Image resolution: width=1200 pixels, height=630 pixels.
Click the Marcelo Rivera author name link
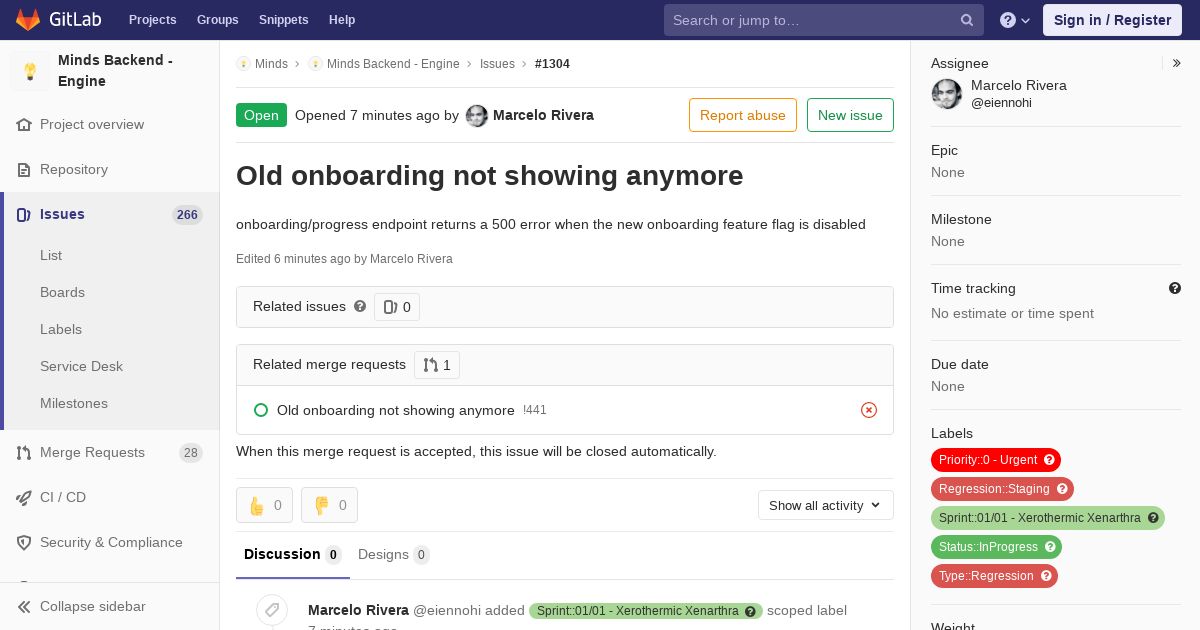pyautogui.click(x=543, y=115)
